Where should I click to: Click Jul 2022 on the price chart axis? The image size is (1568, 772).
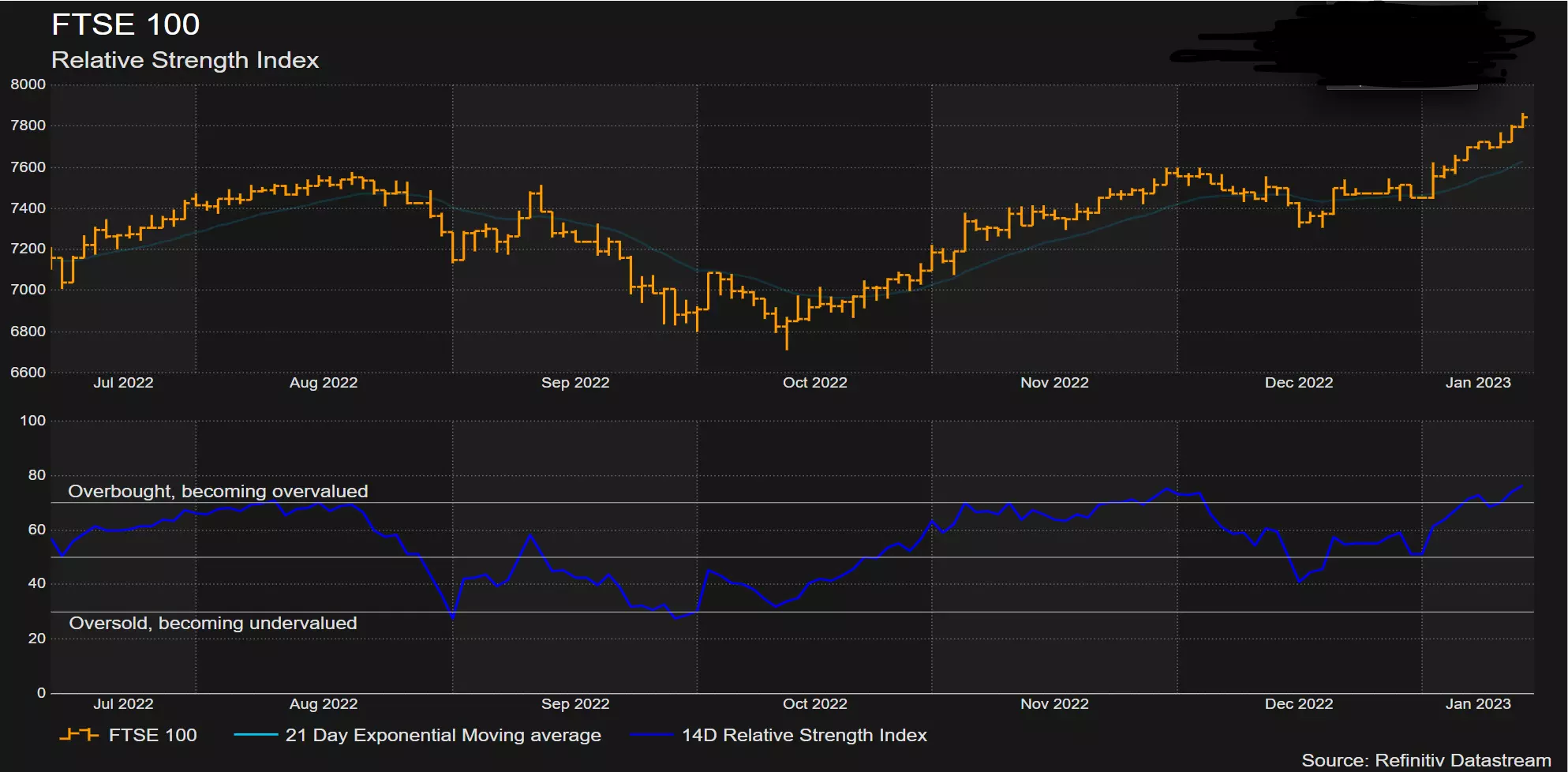(123, 383)
